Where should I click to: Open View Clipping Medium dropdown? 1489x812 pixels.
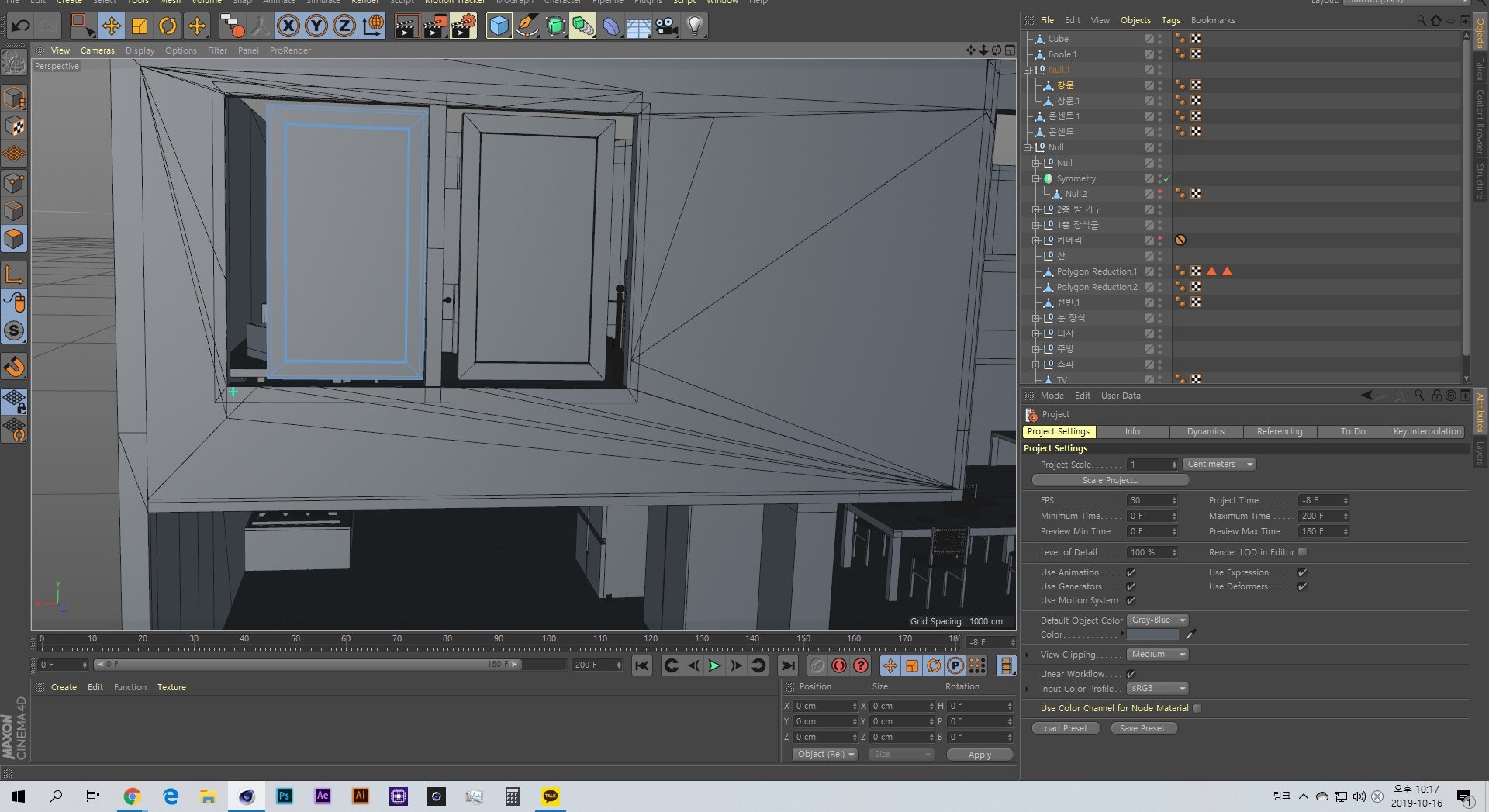tap(1157, 655)
